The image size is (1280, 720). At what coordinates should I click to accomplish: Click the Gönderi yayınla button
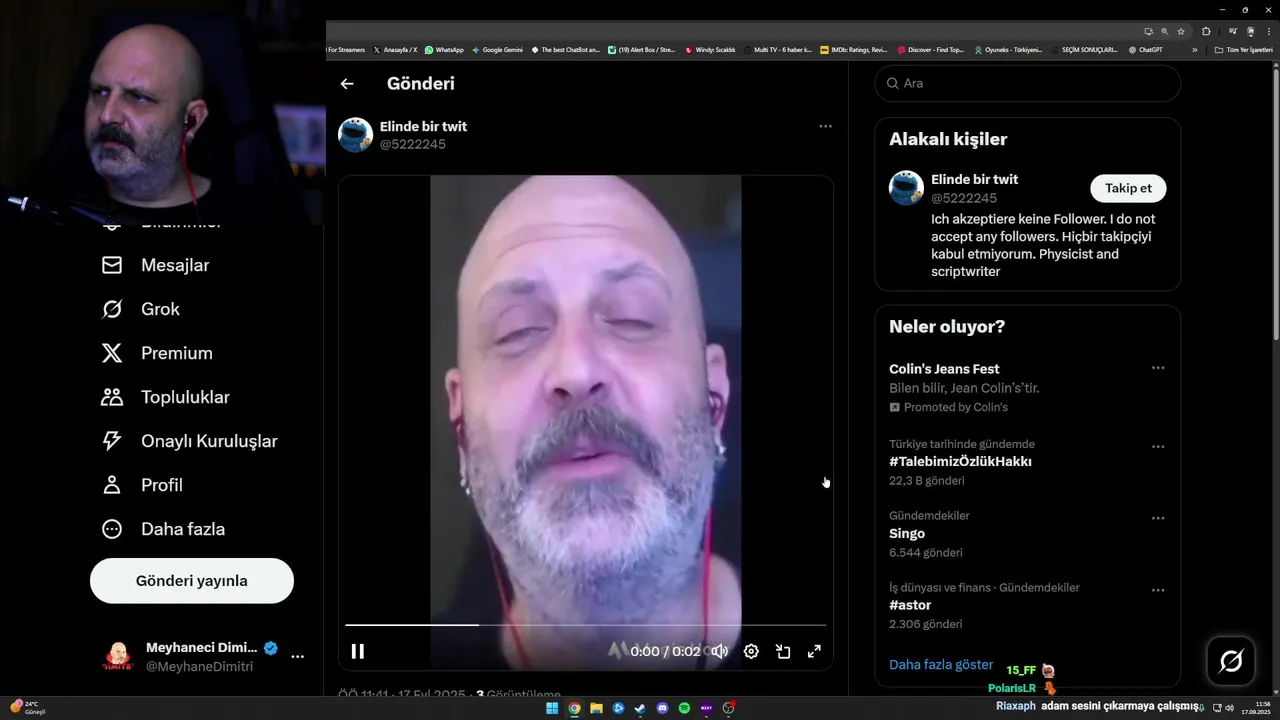coord(192,581)
